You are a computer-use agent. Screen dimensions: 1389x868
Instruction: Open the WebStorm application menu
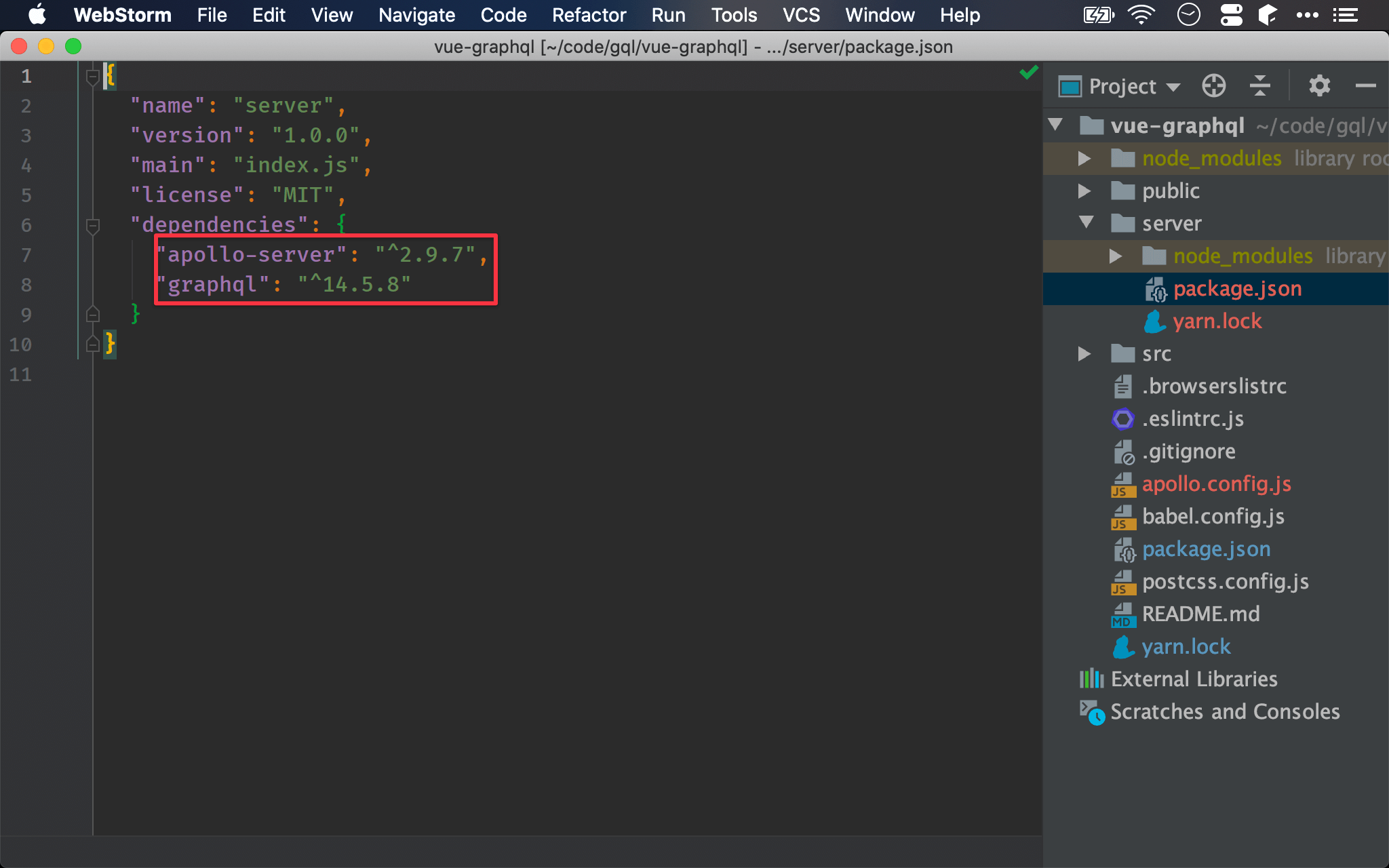pyautogui.click(x=122, y=15)
